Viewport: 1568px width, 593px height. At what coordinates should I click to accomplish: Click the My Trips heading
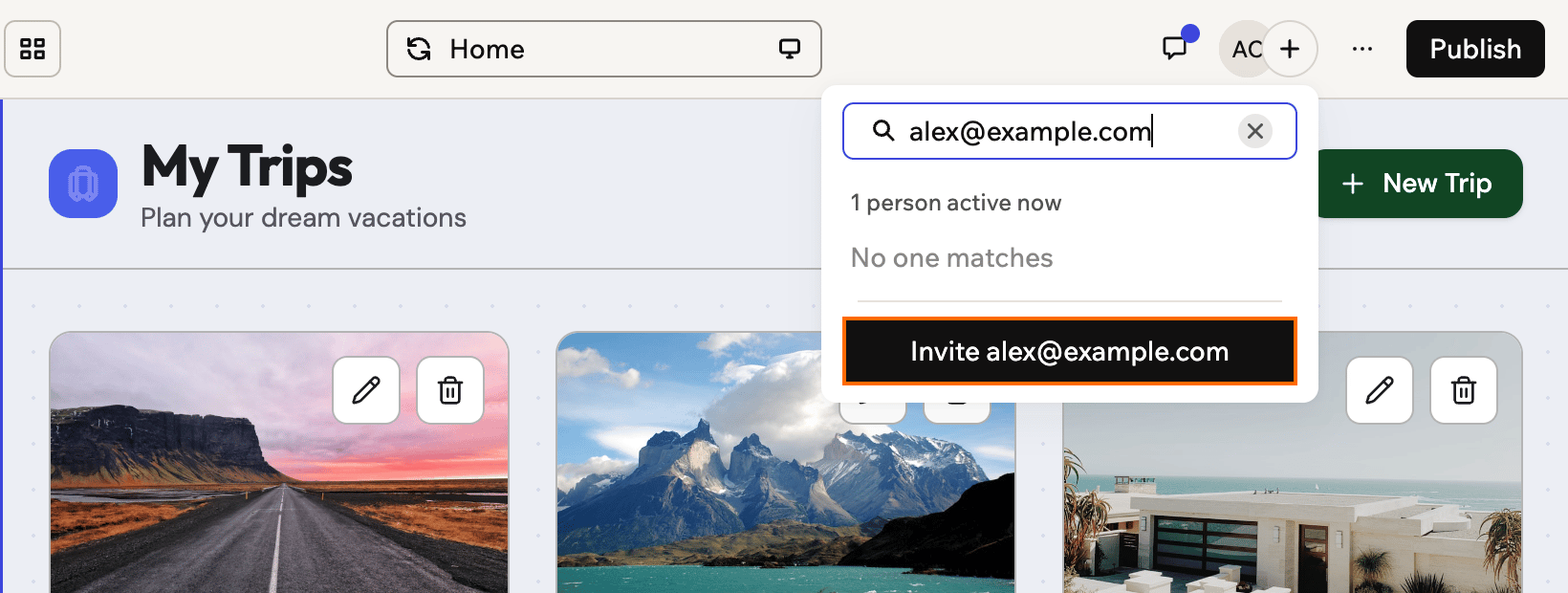point(247,167)
